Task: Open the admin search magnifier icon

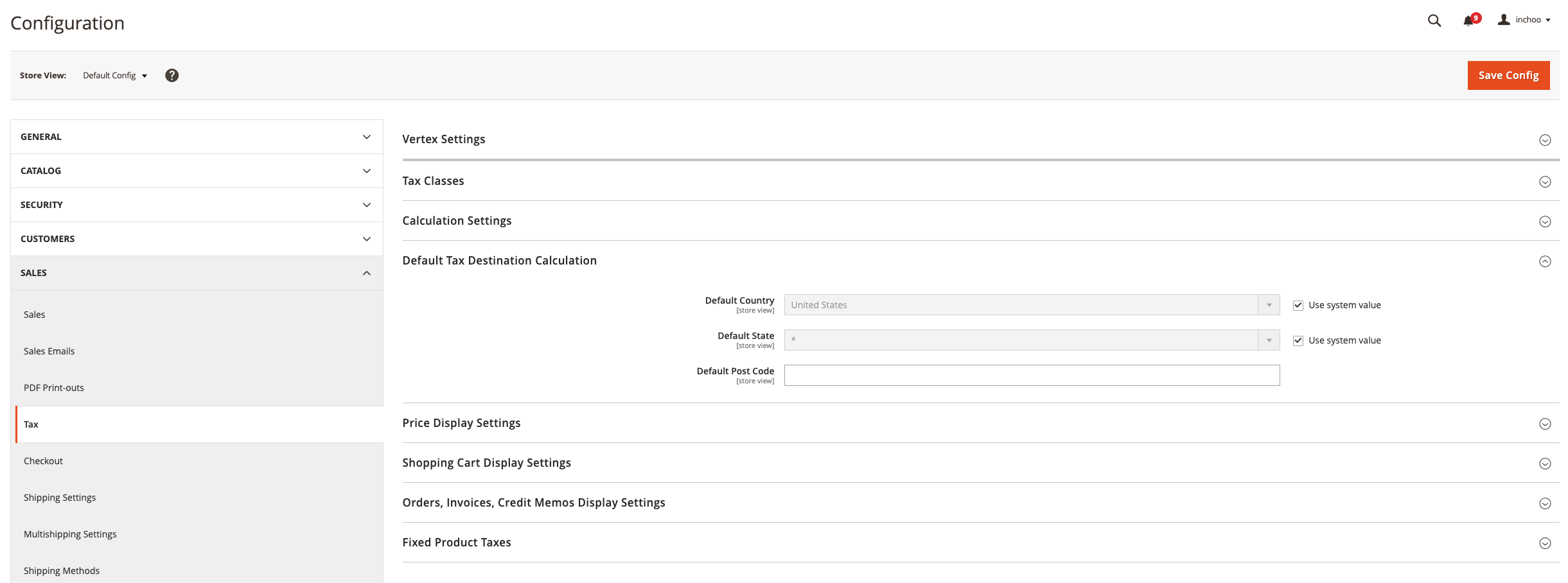Action: [1434, 21]
